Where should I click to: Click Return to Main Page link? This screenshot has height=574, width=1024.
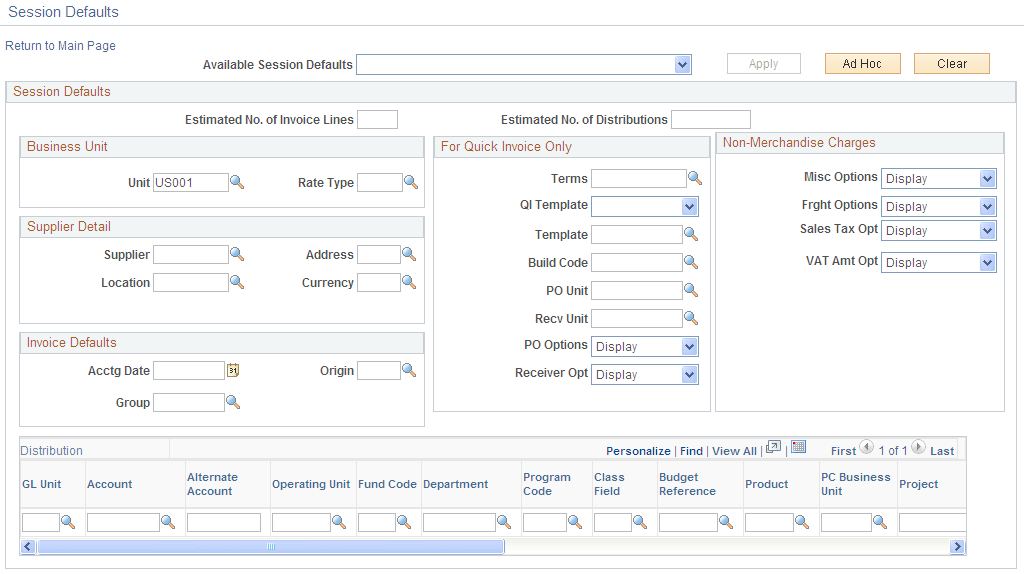(60, 46)
